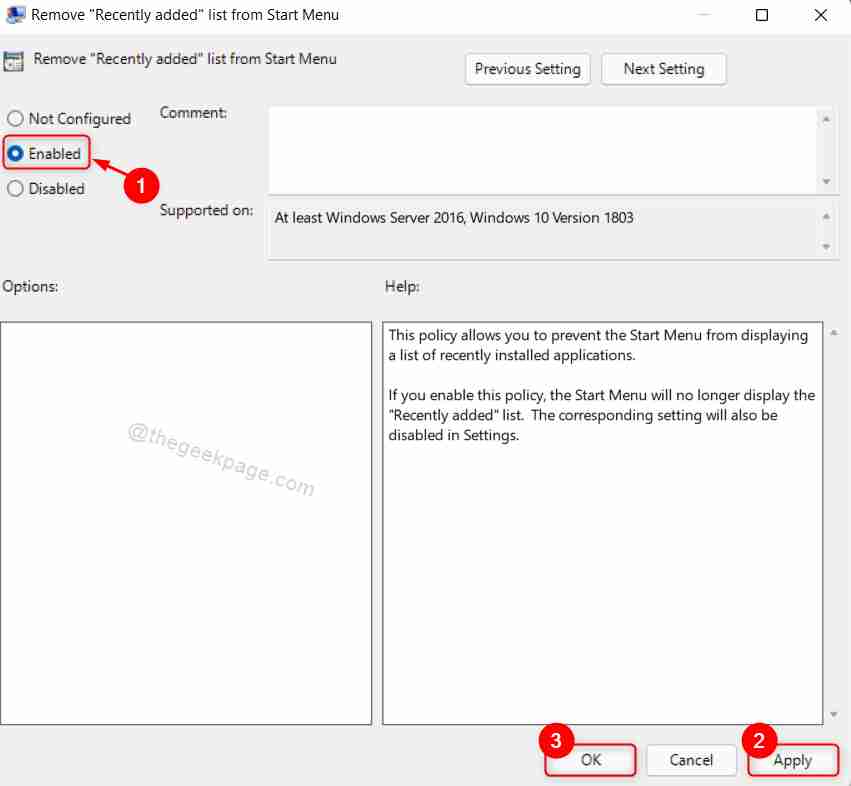
Task: Click the Supported on version text area
Action: pyautogui.click(x=540, y=218)
